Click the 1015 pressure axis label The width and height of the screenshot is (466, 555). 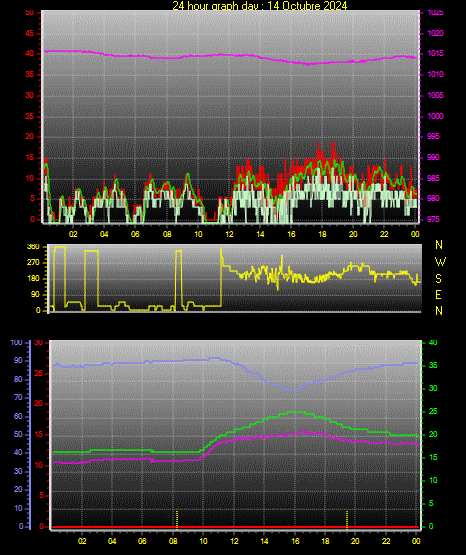pos(435,53)
